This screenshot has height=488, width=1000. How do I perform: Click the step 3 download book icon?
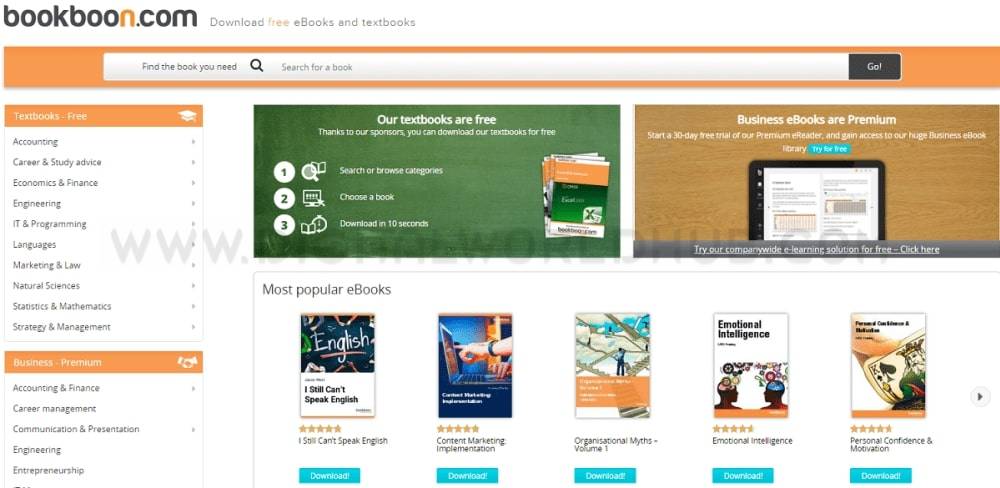point(313,225)
